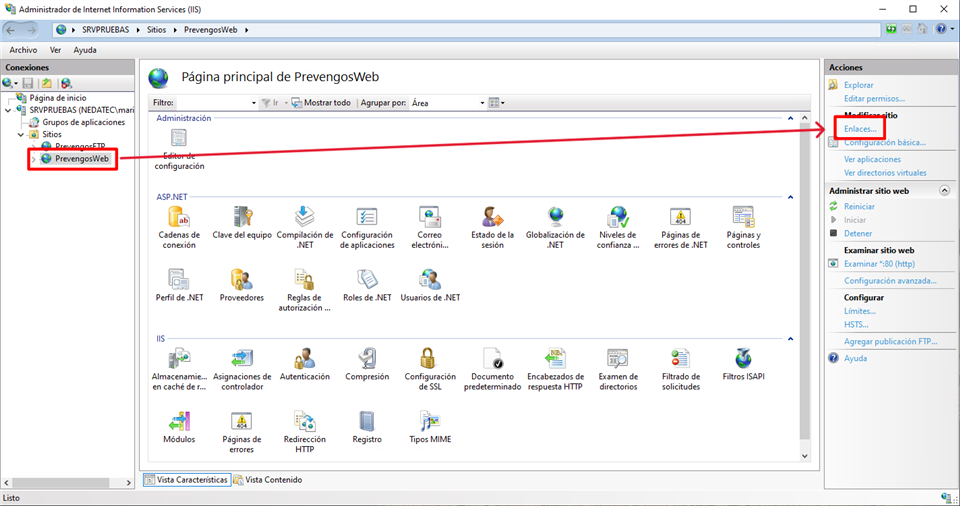This screenshot has width=960, height=506.
Task: Click the Enlaces... link in Acciones
Action: pos(860,129)
